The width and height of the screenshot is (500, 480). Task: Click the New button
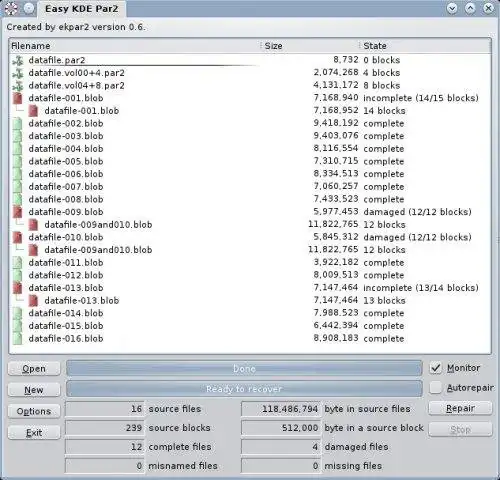(x=34, y=390)
